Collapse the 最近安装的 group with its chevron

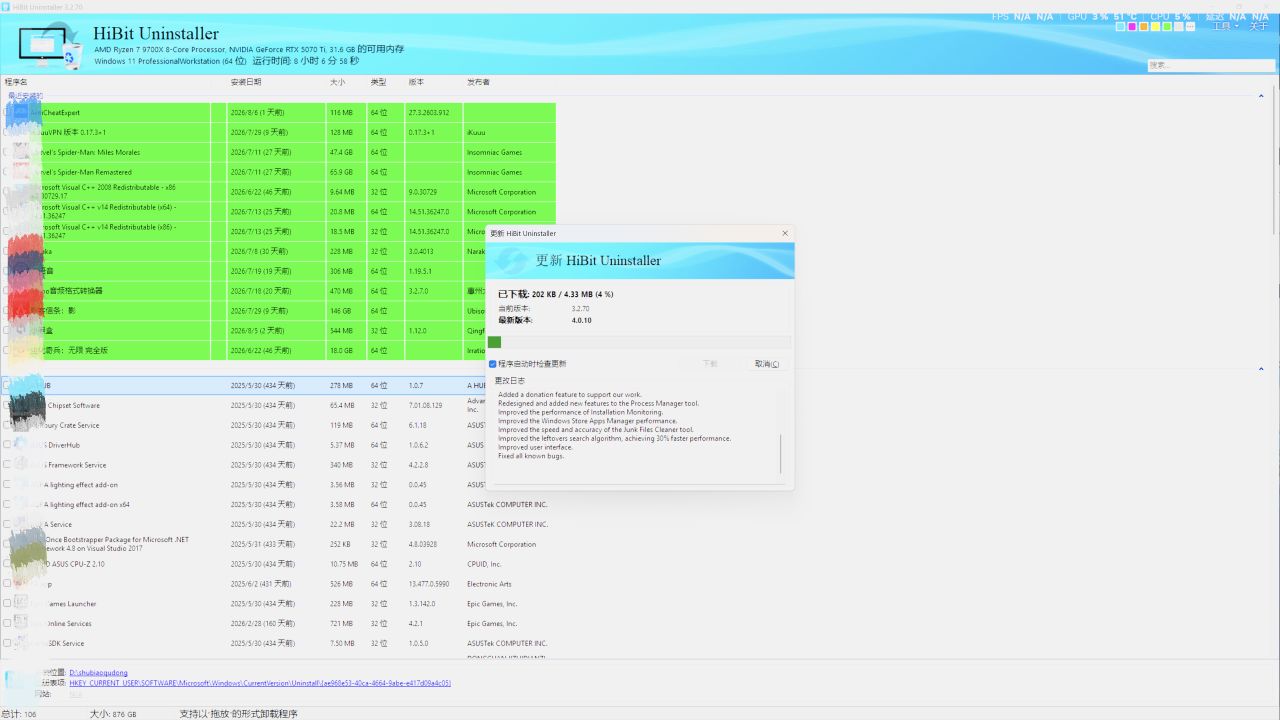coord(1259,95)
